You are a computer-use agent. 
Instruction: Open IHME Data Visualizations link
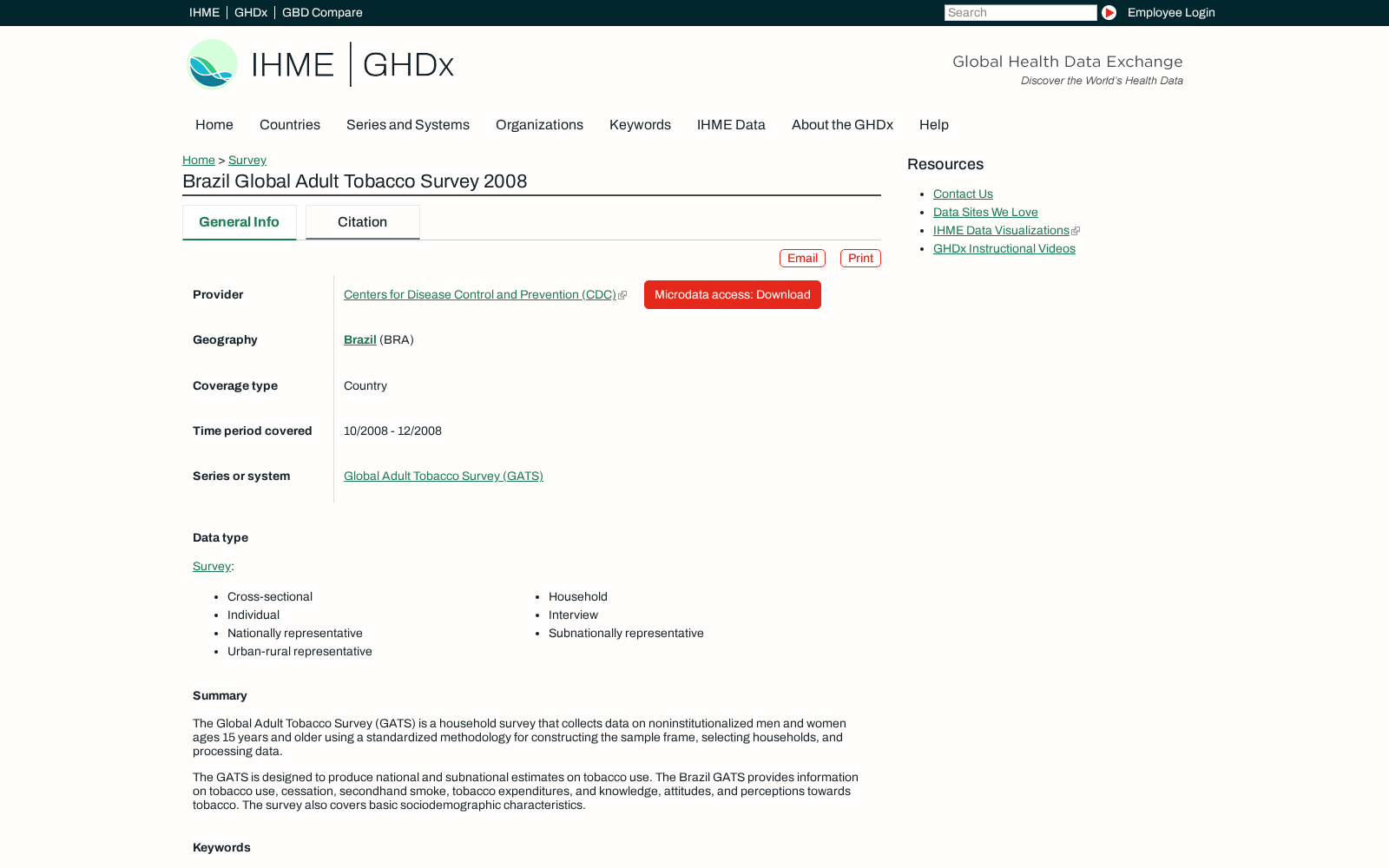(x=1001, y=231)
